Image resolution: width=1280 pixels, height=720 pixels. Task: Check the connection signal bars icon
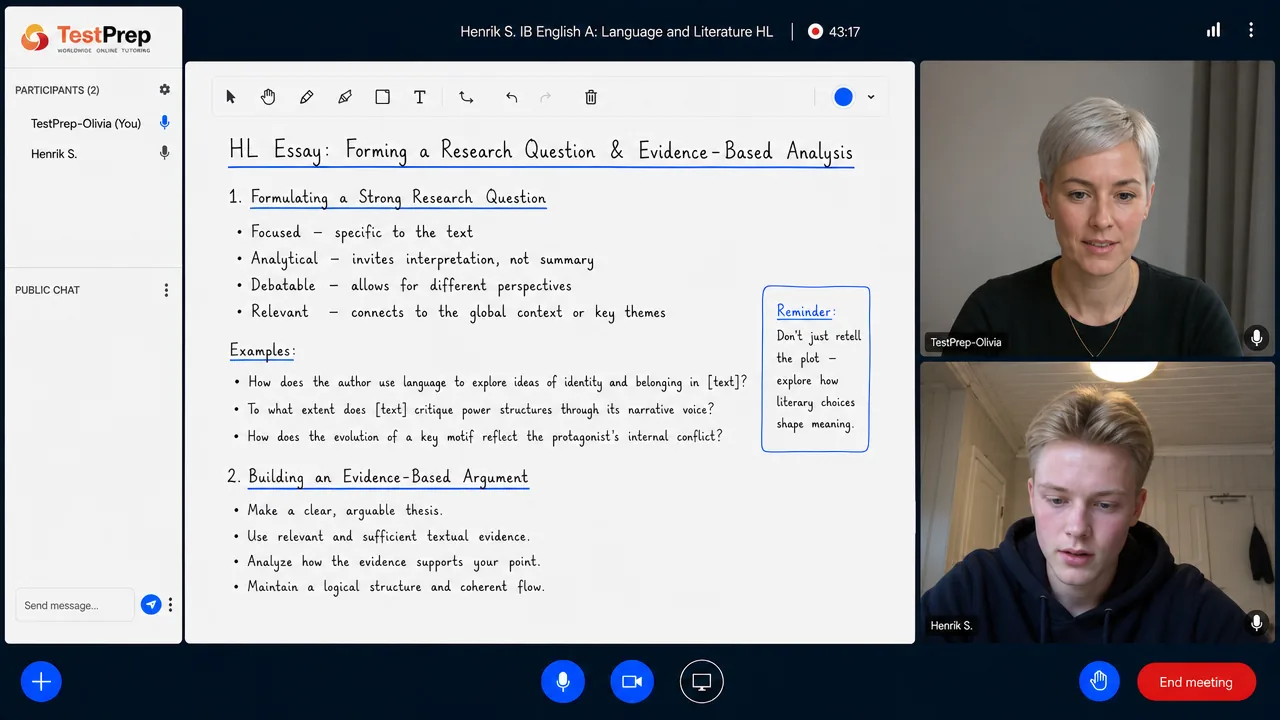(x=1213, y=30)
